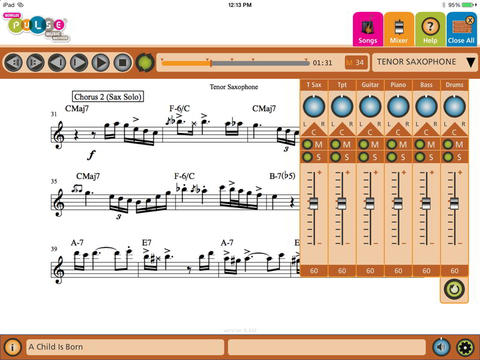The height and width of the screenshot is (360, 480).
Task: Click the empty field beside song title
Action: (x=327, y=347)
